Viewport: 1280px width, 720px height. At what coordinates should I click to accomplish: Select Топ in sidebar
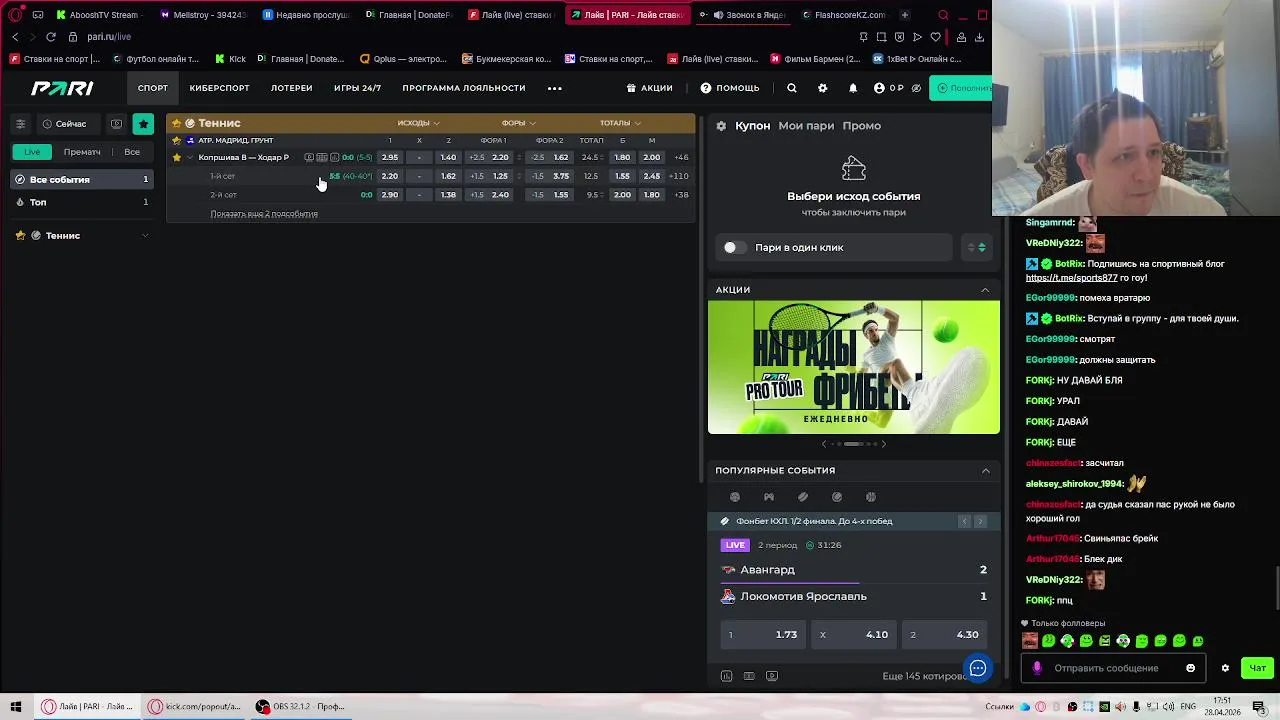click(81, 202)
